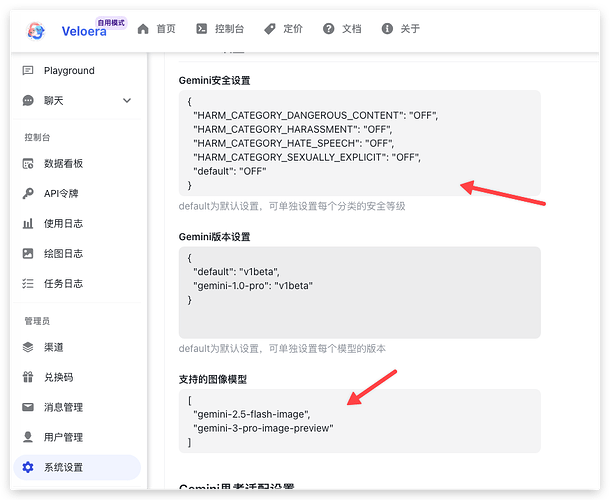Click the layers icon for 渠道
Viewport: 610px width, 500px height.
point(28,347)
